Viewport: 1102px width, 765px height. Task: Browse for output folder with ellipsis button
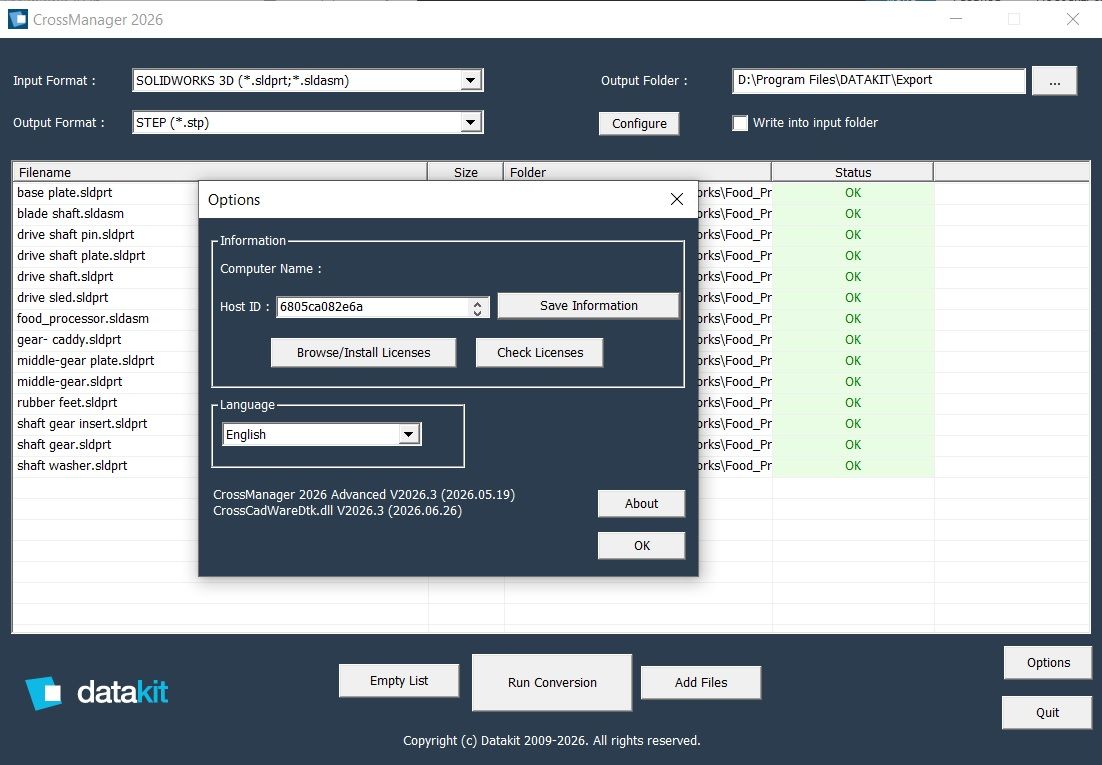1054,81
